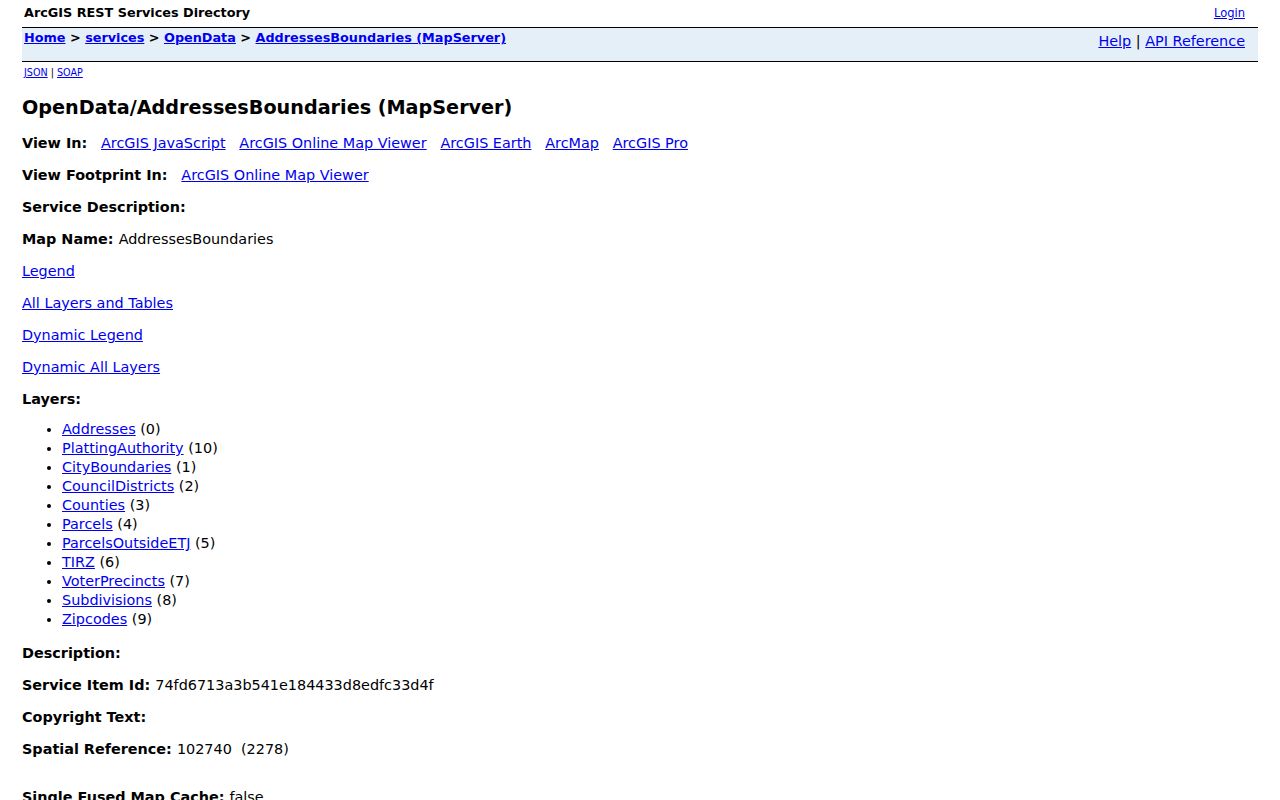Open service in ArcGIS Online Map Viewer
Image resolution: width=1280 pixels, height=800 pixels.
(333, 143)
